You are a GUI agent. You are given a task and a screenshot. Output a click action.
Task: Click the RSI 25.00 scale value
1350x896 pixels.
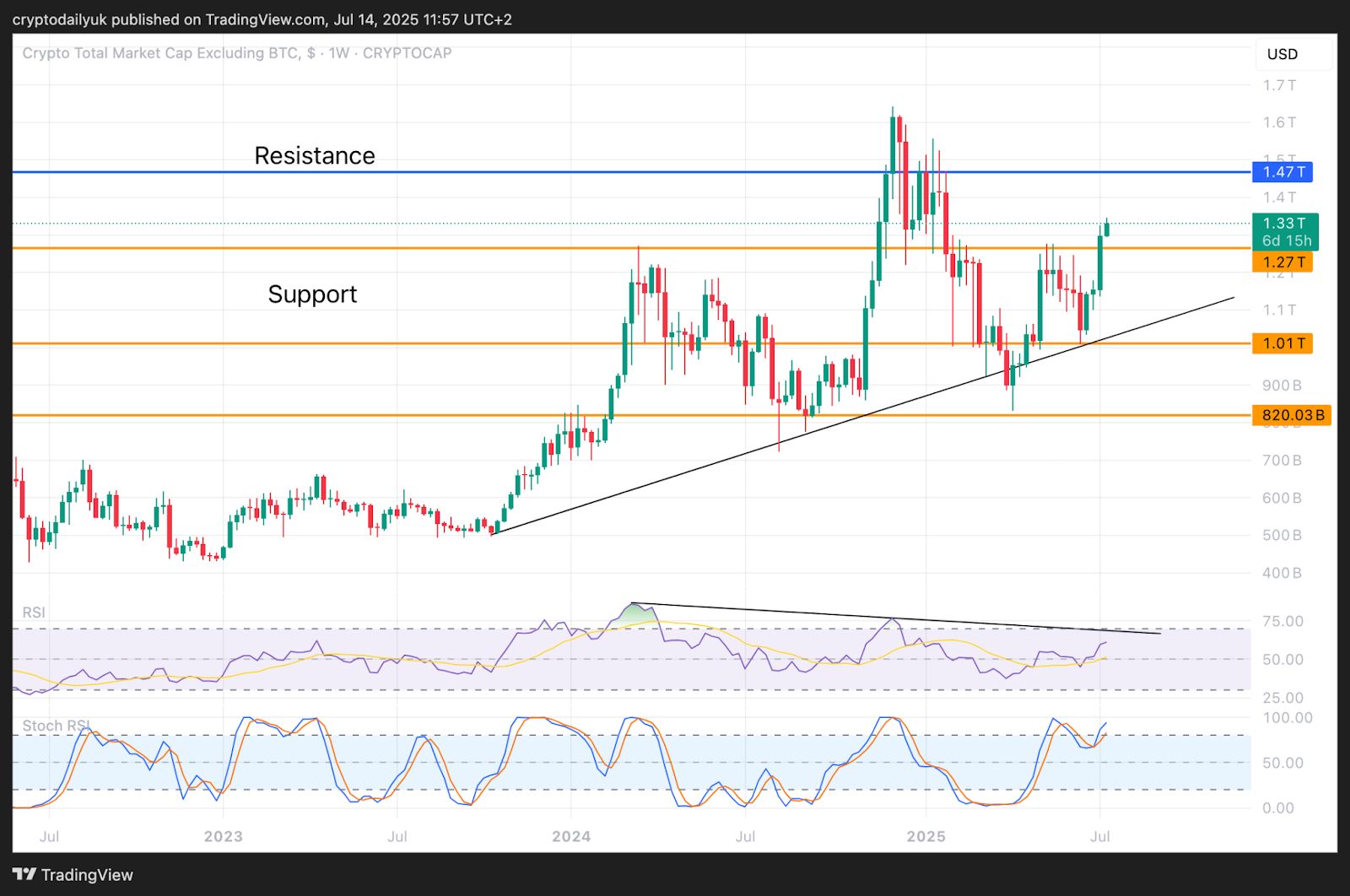[x=1282, y=698]
